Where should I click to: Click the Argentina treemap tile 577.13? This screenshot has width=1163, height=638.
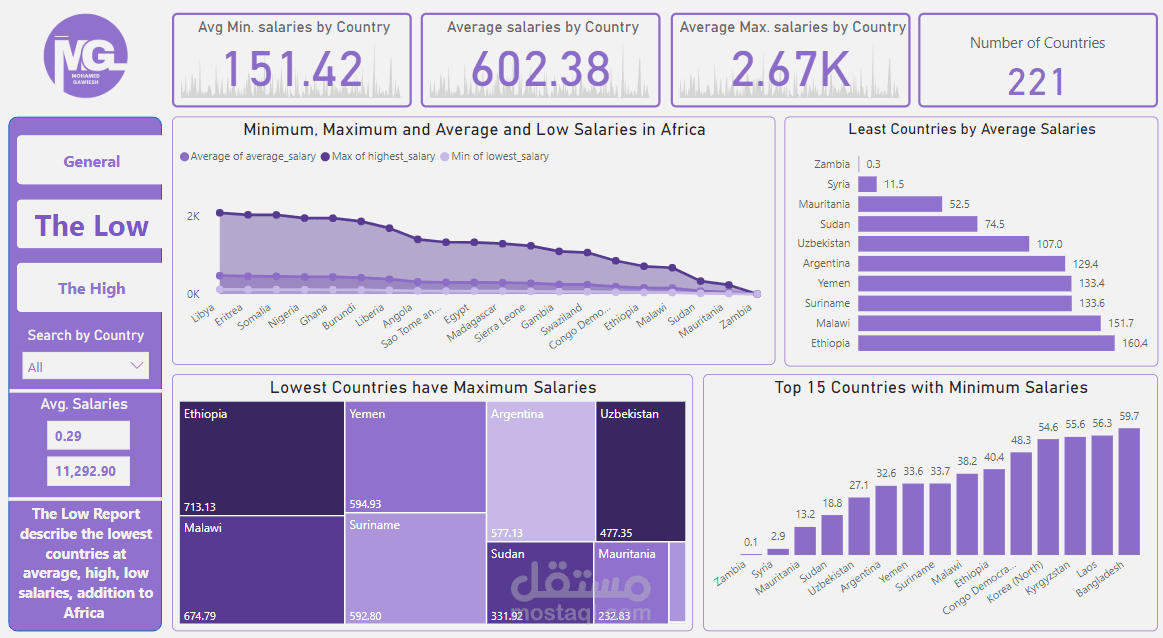pos(541,472)
